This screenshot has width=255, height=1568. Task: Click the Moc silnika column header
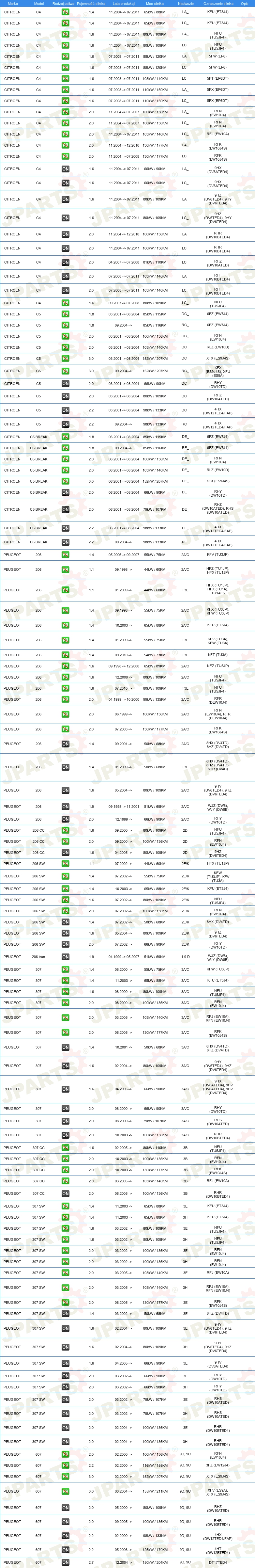click(155, 3)
